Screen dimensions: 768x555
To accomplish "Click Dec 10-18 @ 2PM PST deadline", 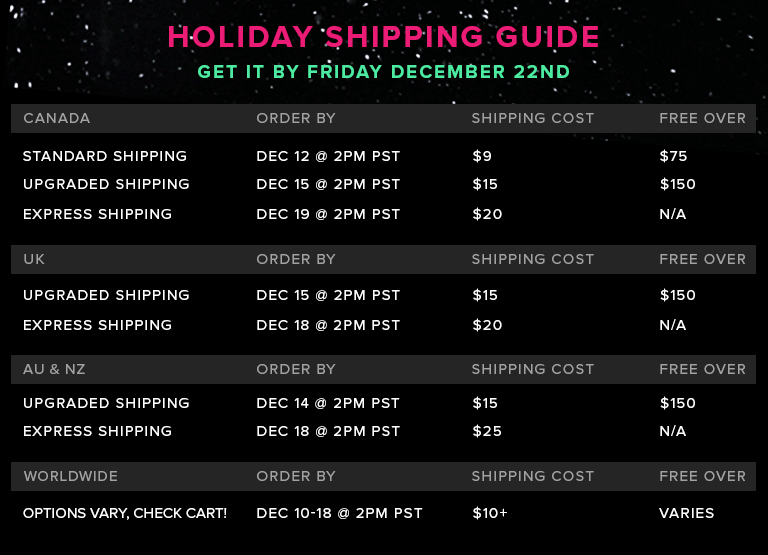I will [339, 513].
